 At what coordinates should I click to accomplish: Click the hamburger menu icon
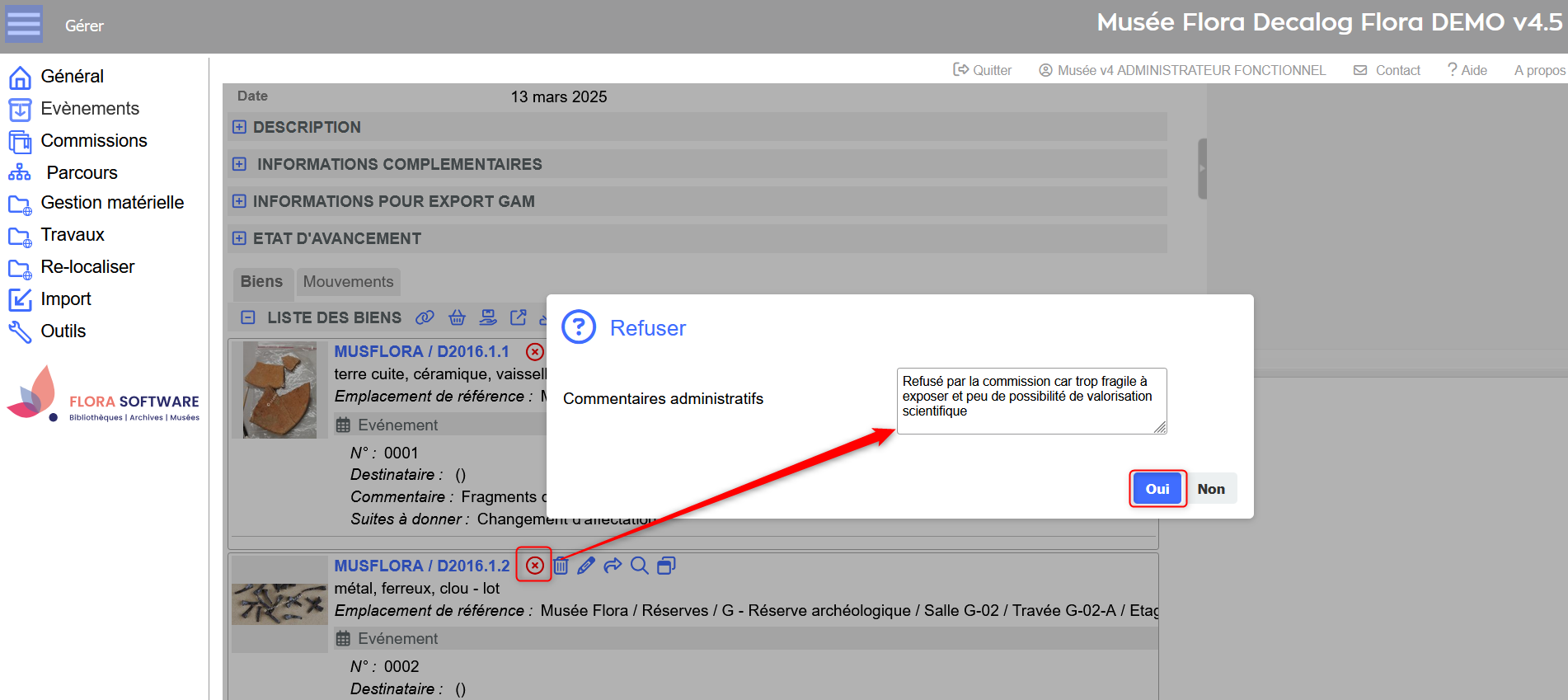24,24
